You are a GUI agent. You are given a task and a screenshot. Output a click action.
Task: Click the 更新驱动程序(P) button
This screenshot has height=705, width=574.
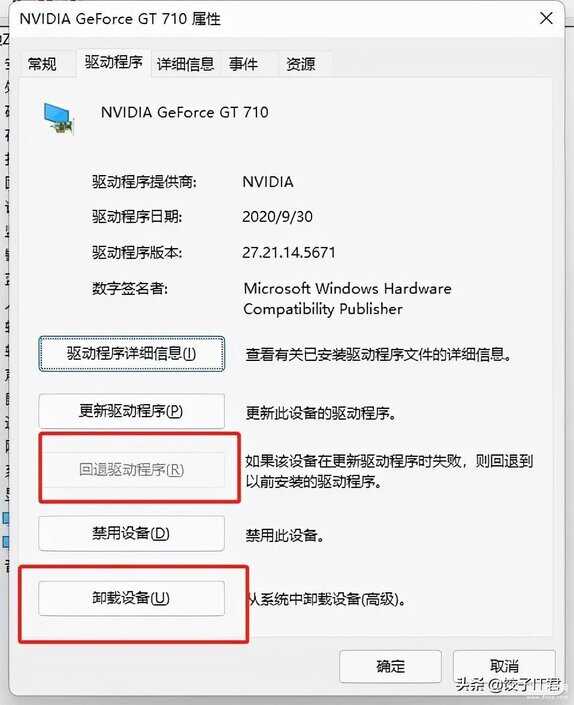132,411
